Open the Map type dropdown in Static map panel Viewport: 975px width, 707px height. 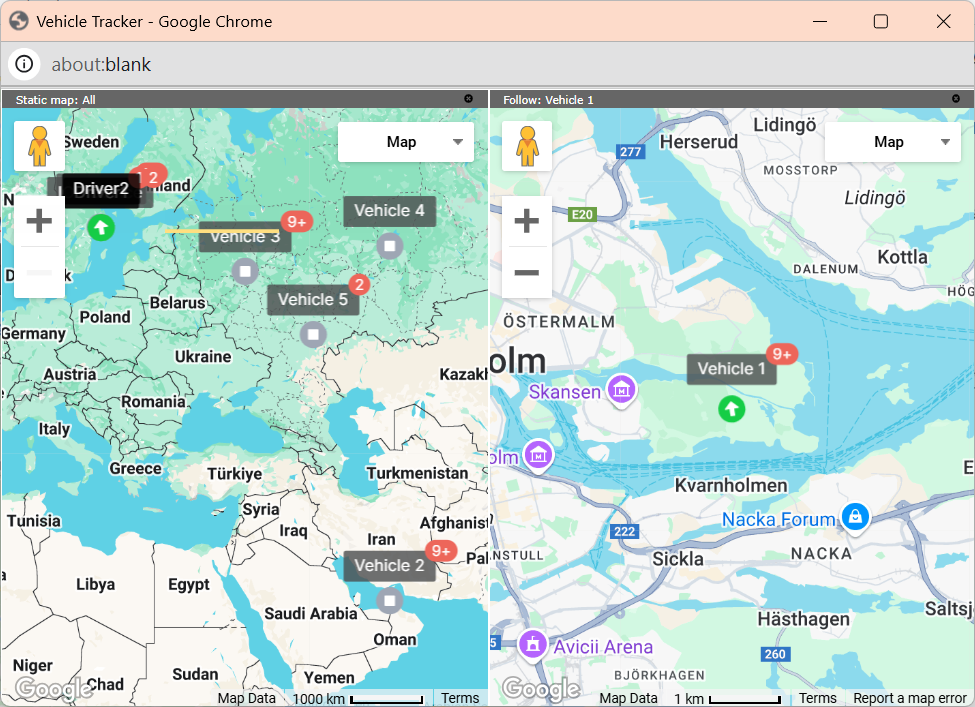pos(406,142)
